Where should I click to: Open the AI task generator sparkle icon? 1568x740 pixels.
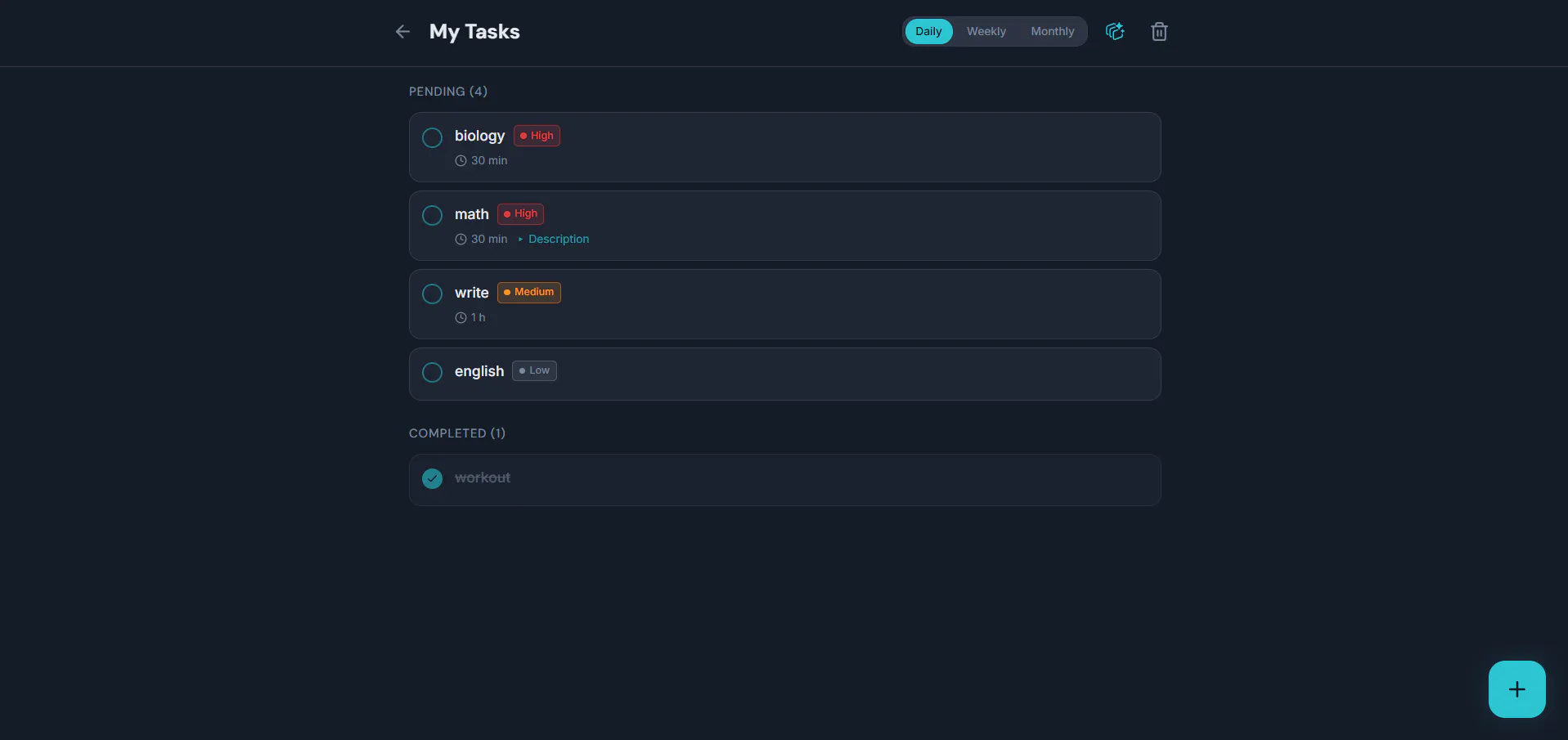pyautogui.click(x=1115, y=32)
